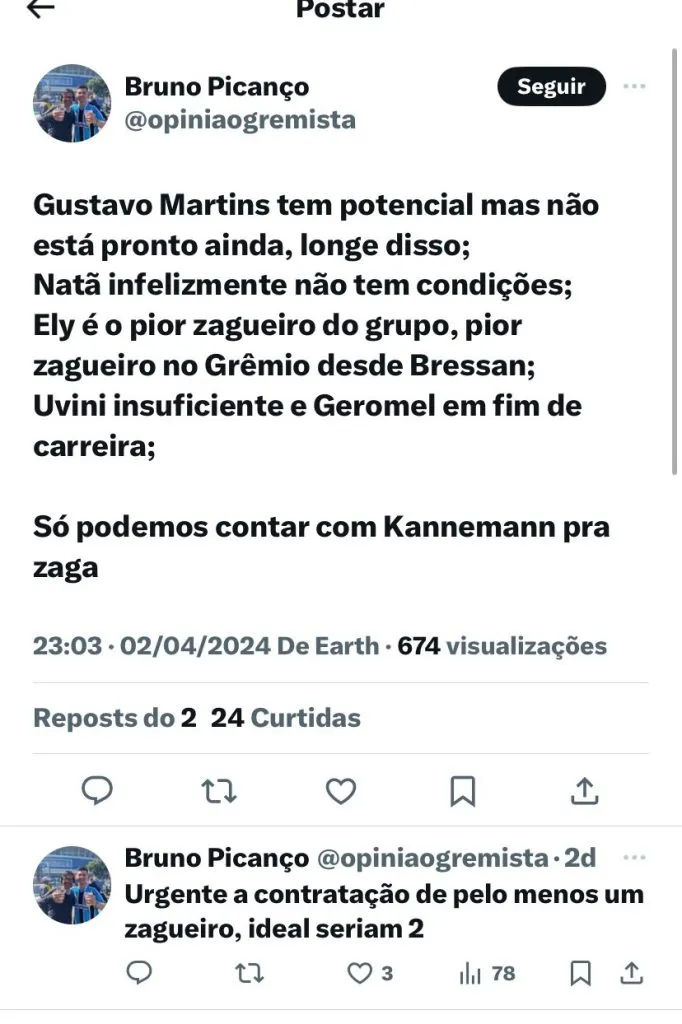Open Bruno Picanço's profile picture
Viewport: 682px width, 1024px height.
(x=71, y=103)
